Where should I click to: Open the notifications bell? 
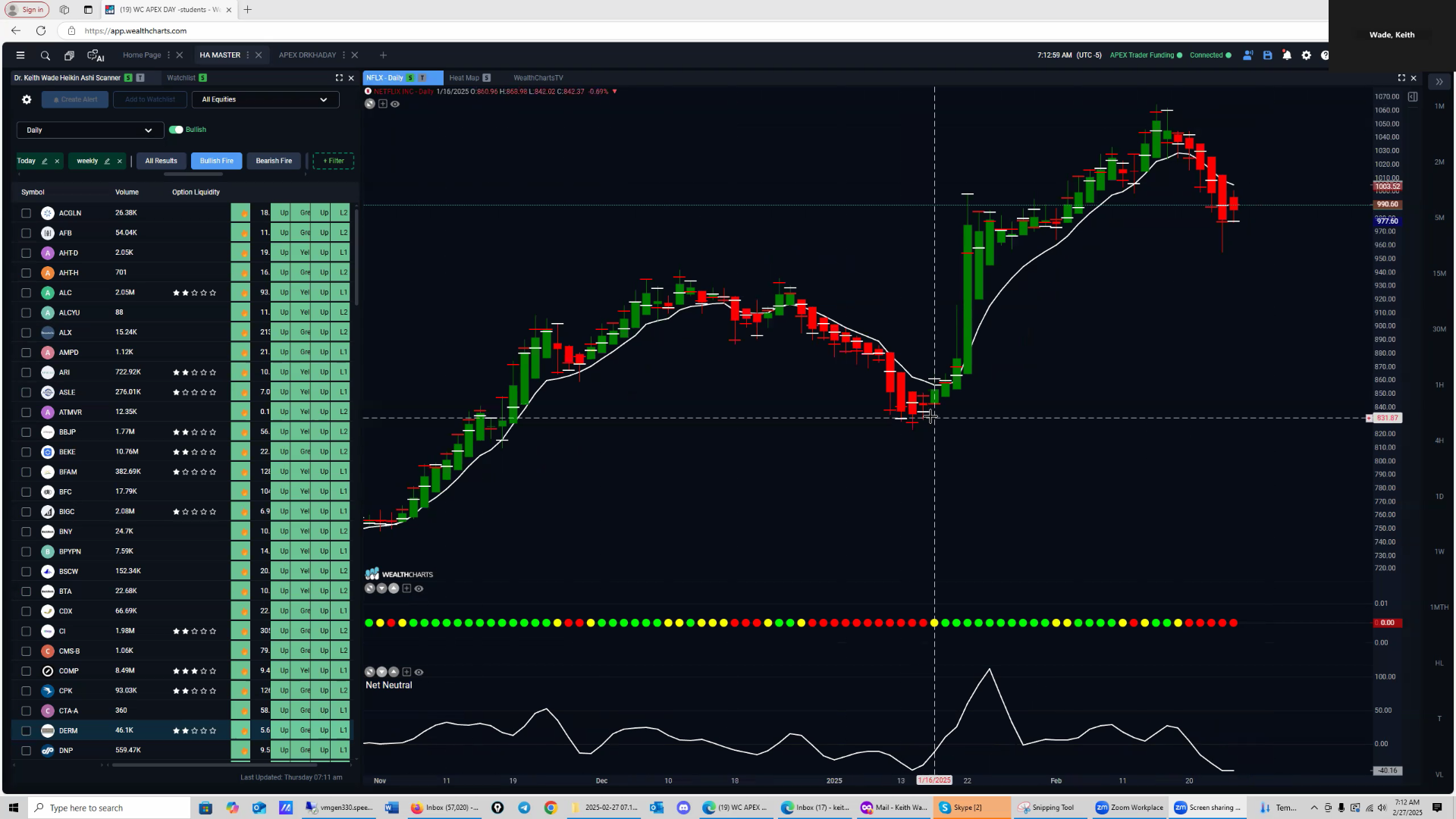1287,55
